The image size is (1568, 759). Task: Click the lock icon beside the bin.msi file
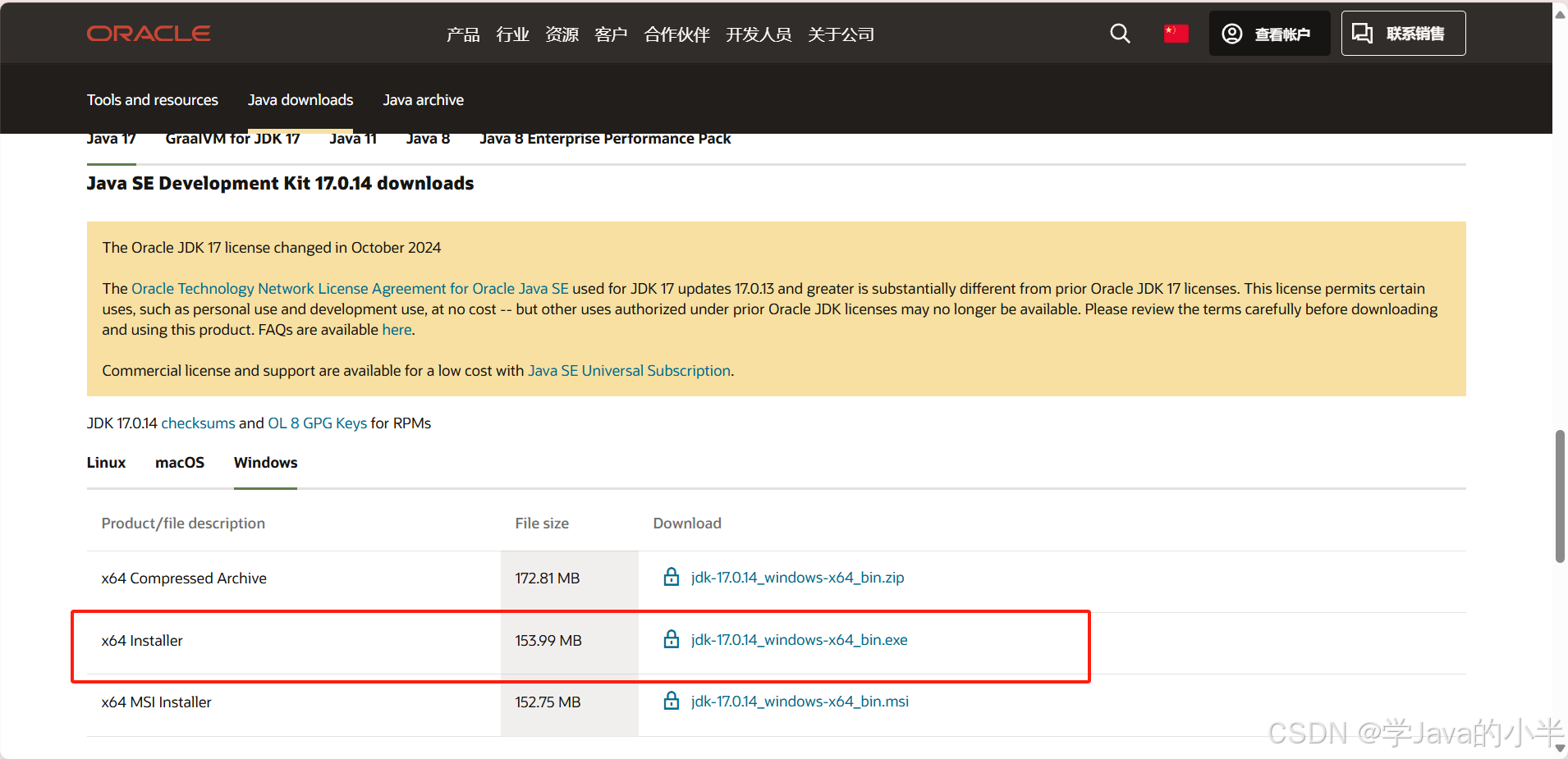tap(672, 701)
